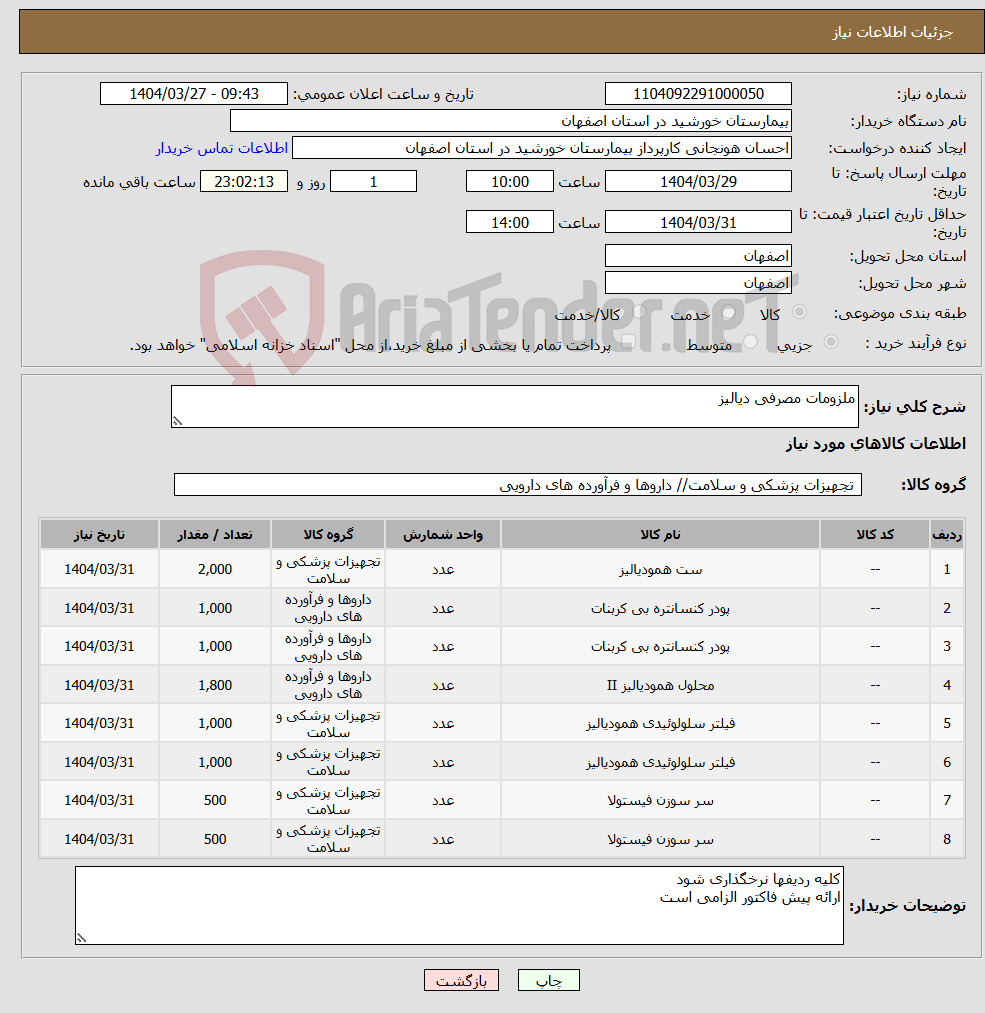Viewport: 985px width, 1013px height.
Task: Click the delivery city field اصفهان
Action: (x=698, y=283)
